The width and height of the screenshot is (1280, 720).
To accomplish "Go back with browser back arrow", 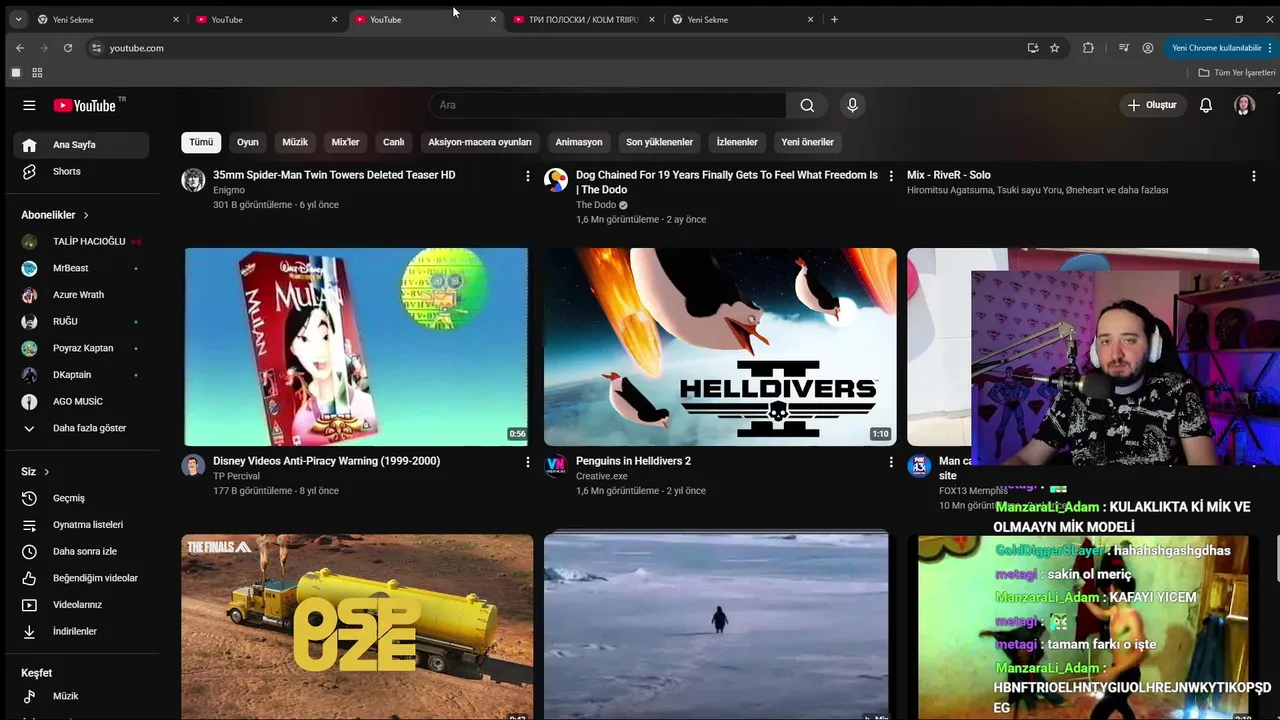I will 20,48.
